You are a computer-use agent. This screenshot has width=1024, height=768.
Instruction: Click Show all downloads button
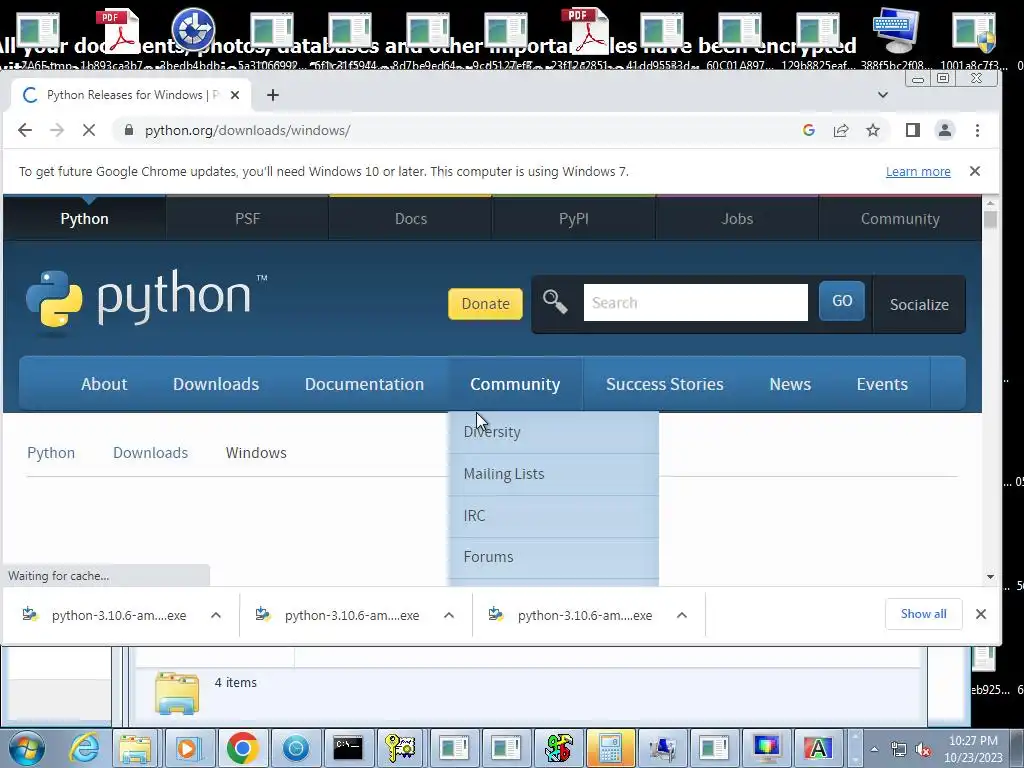tap(923, 614)
